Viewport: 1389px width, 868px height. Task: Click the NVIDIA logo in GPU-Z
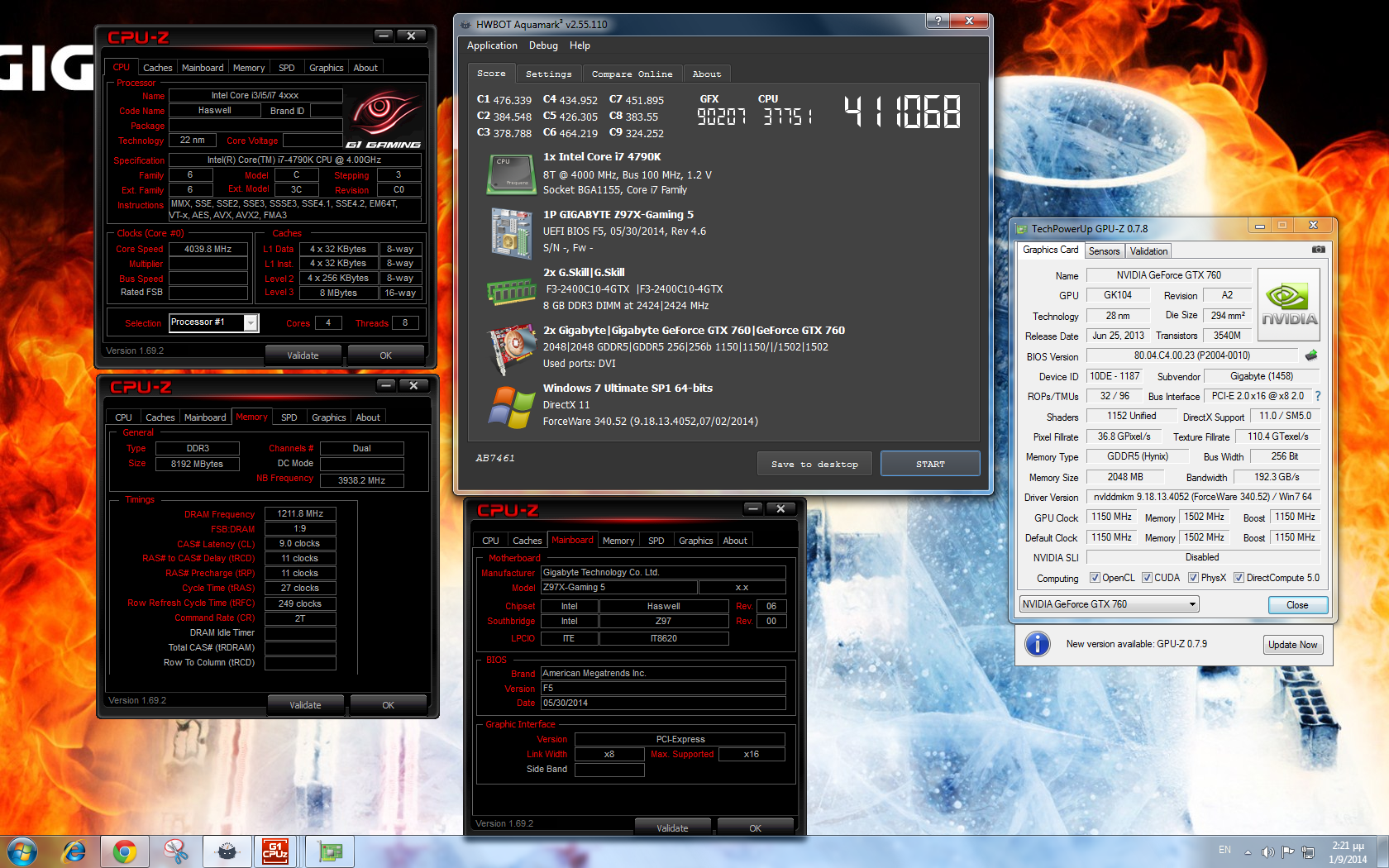(1289, 304)
